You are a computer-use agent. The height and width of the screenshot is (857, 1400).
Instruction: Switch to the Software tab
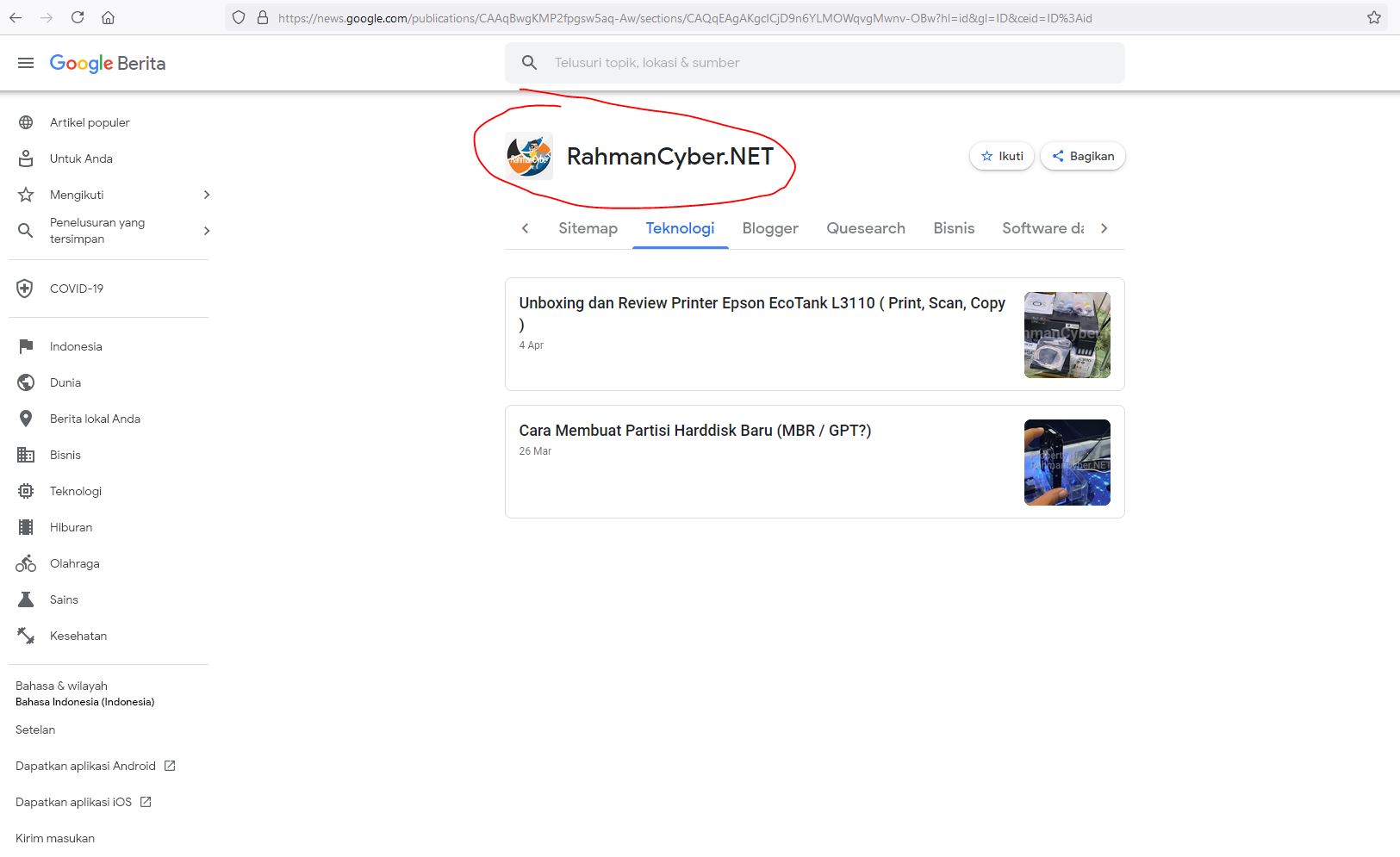pos(1042,228)
